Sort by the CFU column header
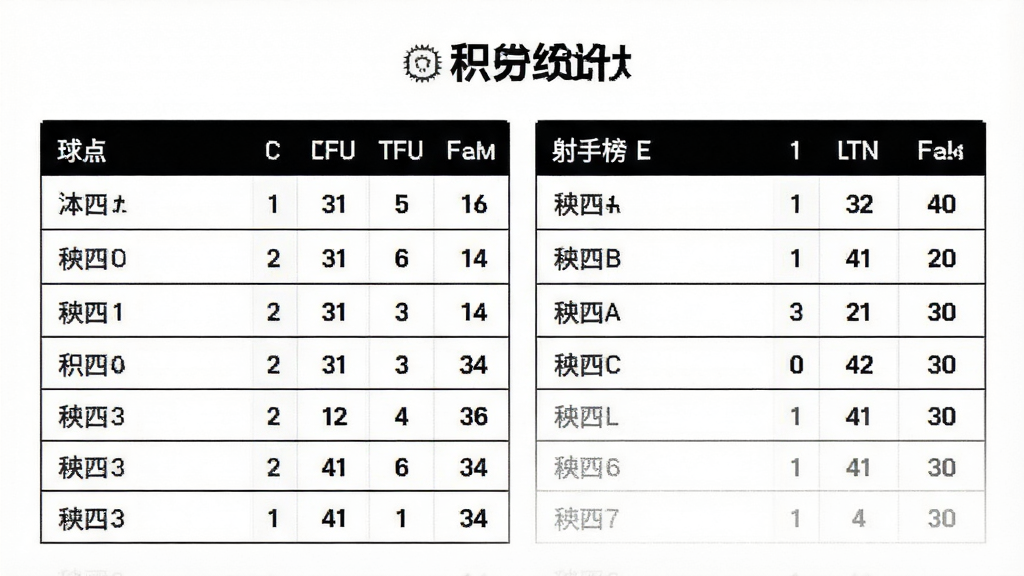This screenshot has height=576, width=1024. pyautogui.click(x=332, y=151)
